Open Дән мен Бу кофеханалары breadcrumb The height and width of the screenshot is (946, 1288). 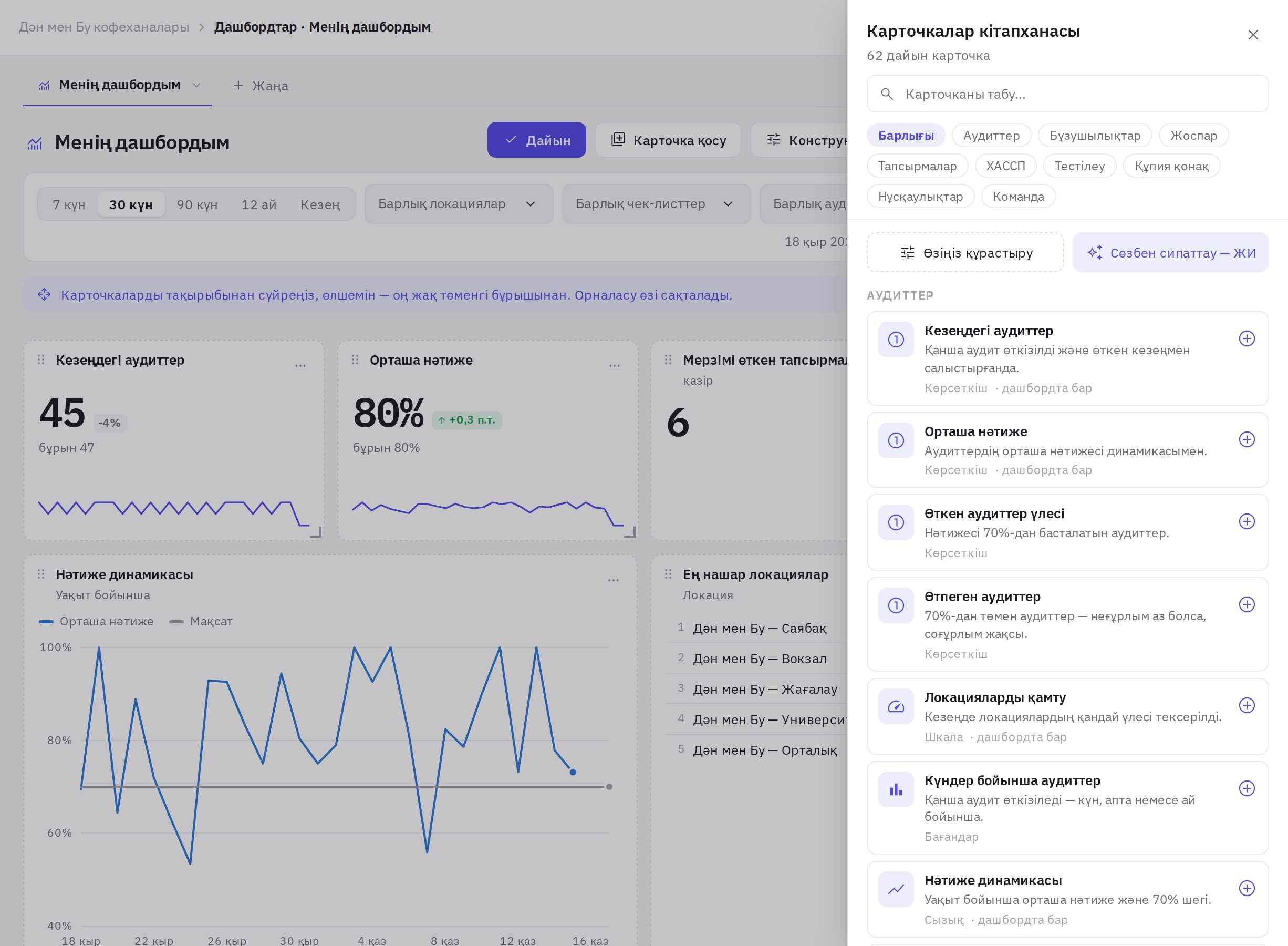(x=104, y=27)
